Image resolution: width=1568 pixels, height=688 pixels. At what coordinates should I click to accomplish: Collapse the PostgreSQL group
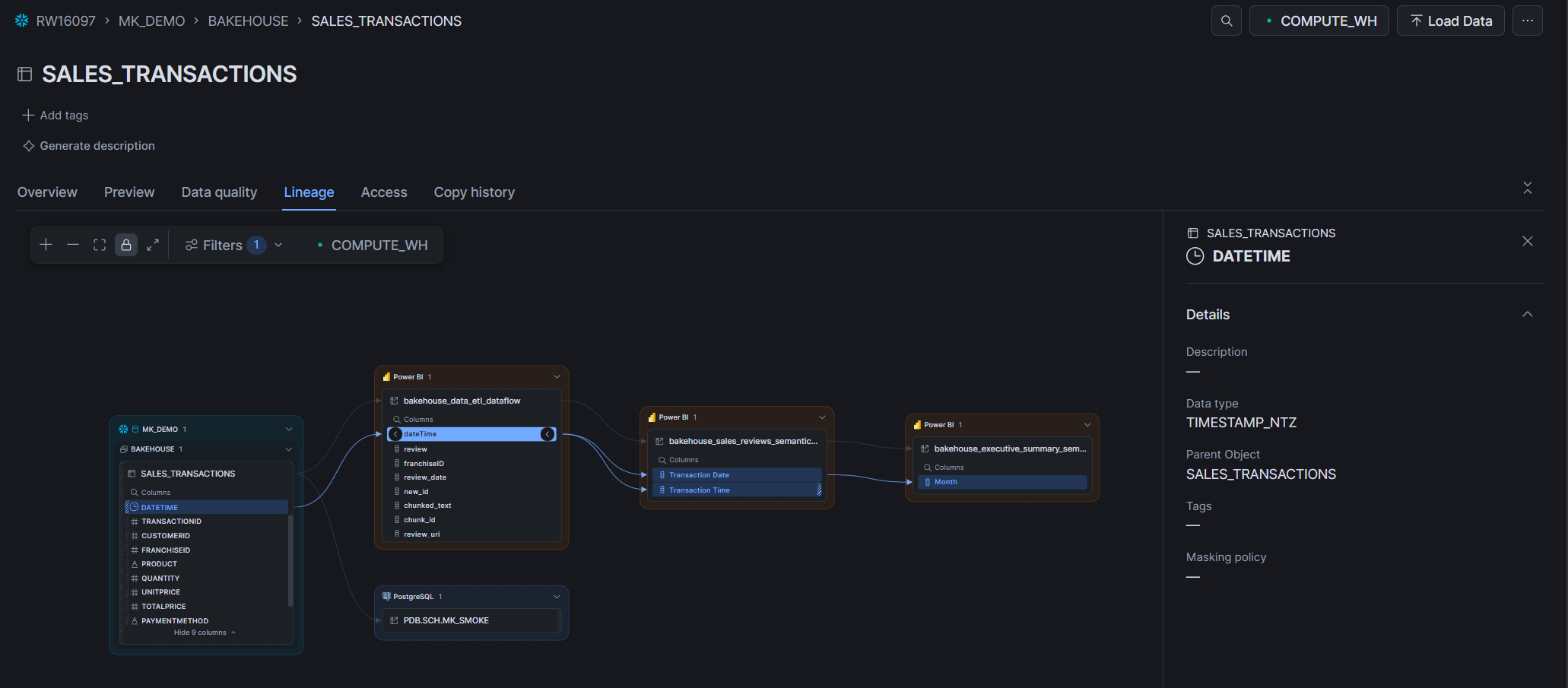point(557,597)
